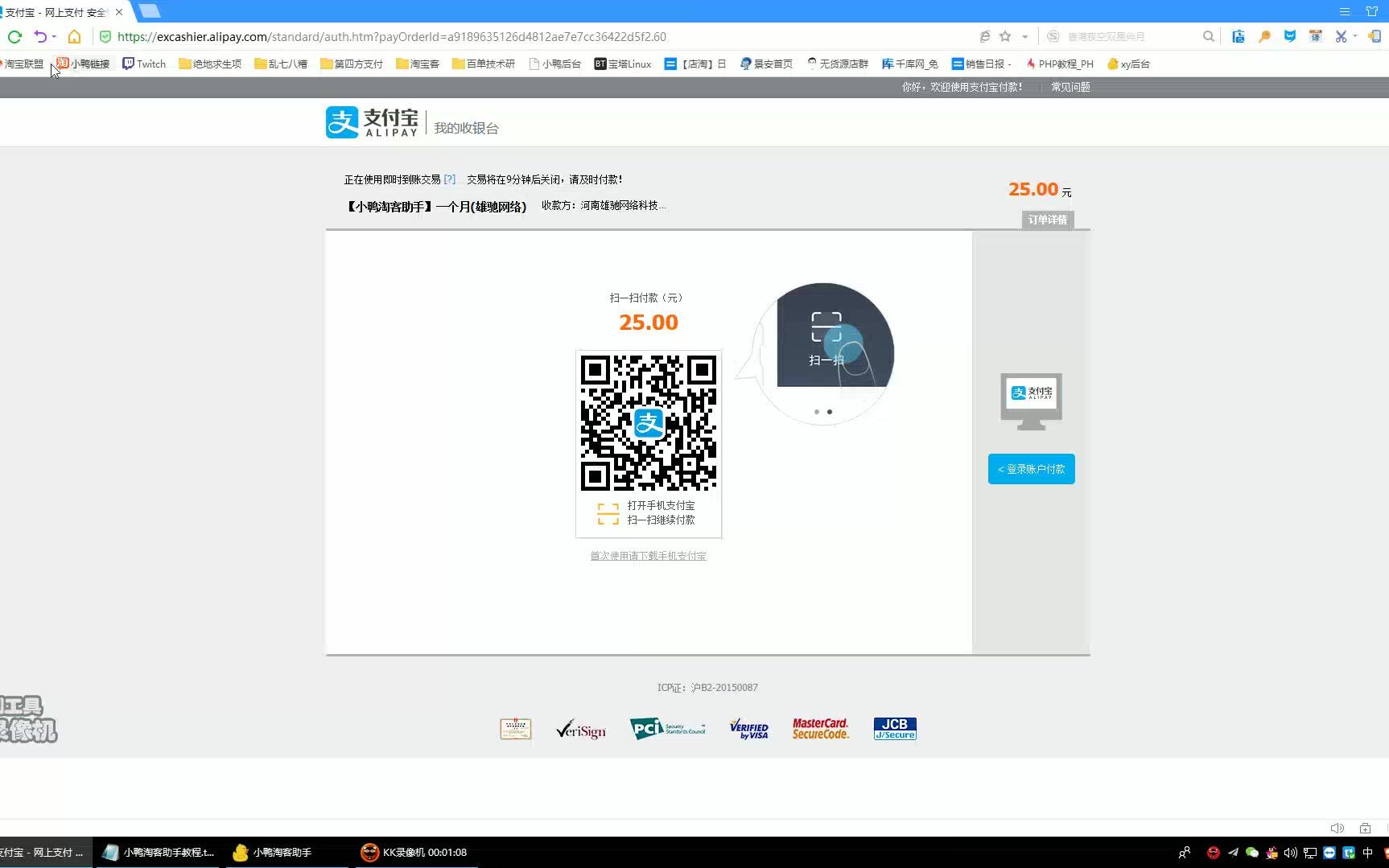Image resolution: width=1389 pixels, height=868 pixels.
Task: Open the 宝塔Linux bookmark
Action: [623, 64]
